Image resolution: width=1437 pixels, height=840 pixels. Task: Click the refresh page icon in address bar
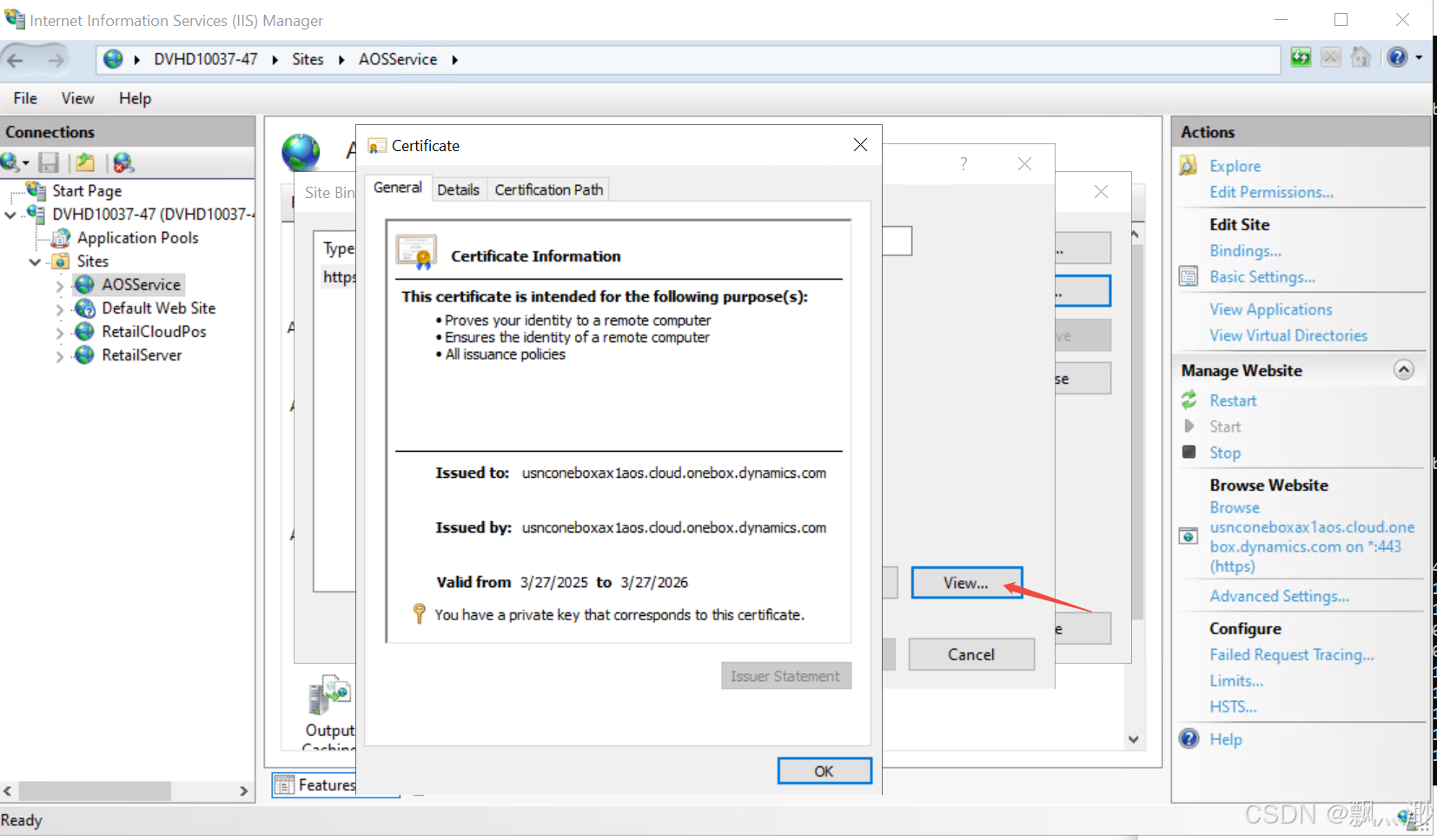click(x=1301, y=57)
